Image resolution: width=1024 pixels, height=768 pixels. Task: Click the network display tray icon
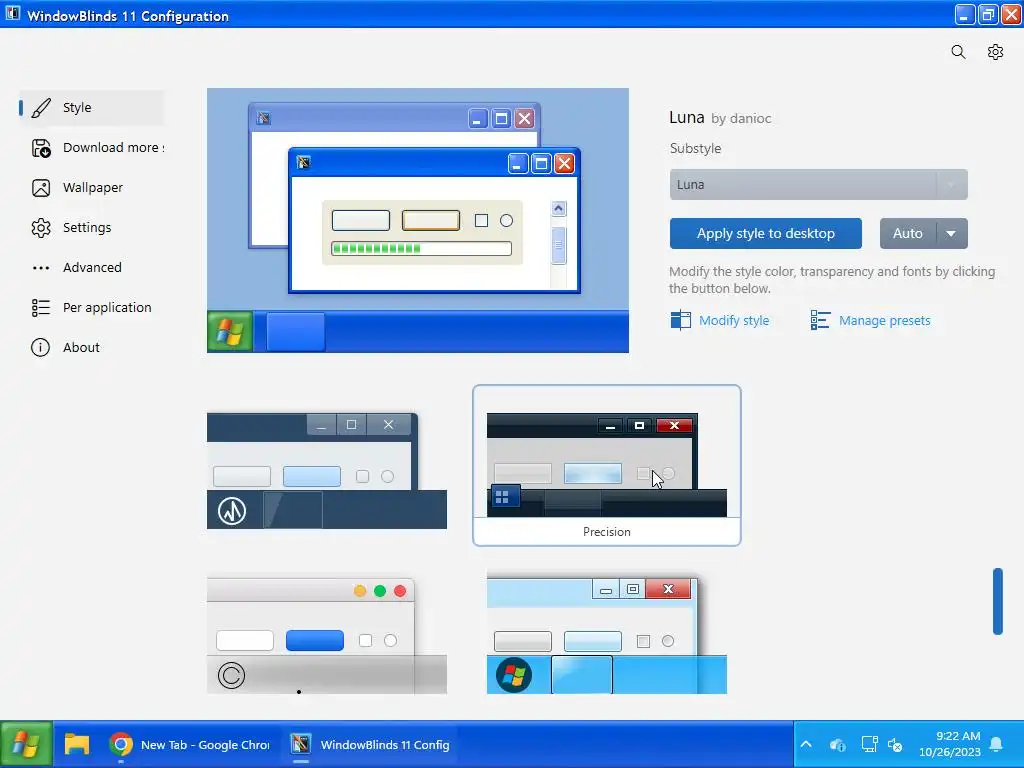point(869,744)
